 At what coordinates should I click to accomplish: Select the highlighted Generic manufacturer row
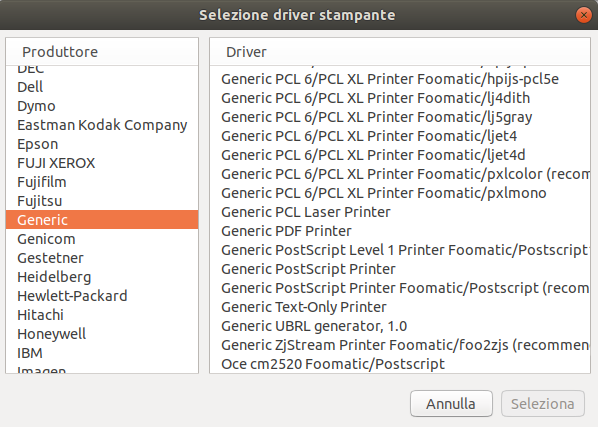coord(102,220)
